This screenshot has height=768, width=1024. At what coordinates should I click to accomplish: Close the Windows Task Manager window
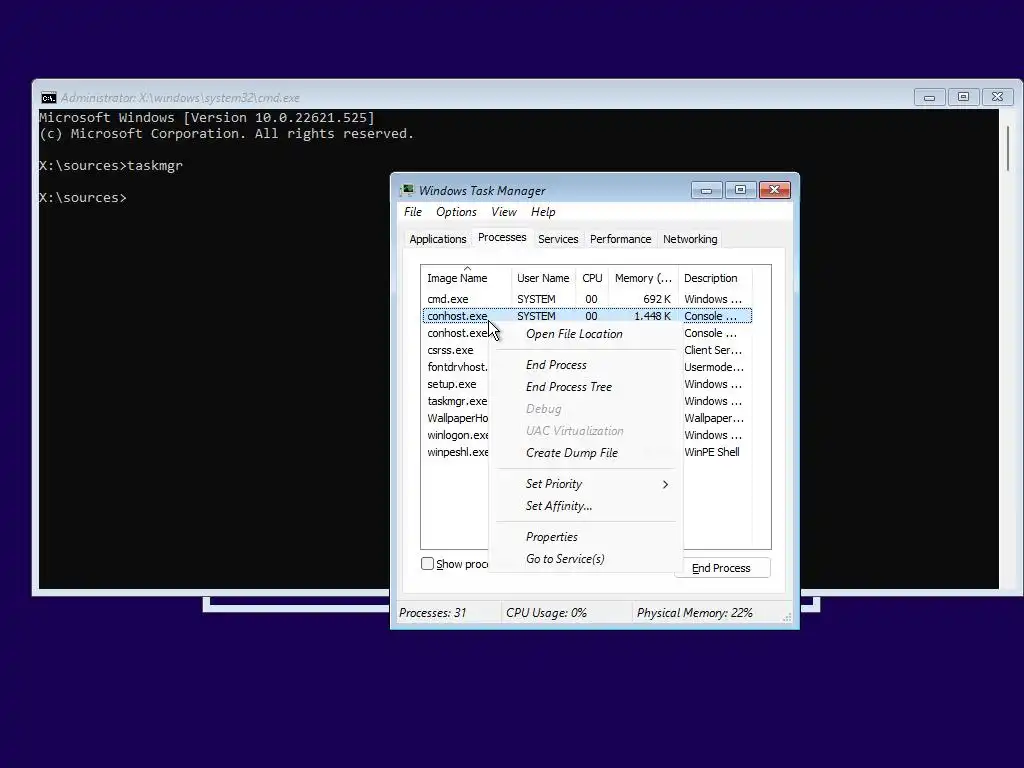[x=775, y=190]
